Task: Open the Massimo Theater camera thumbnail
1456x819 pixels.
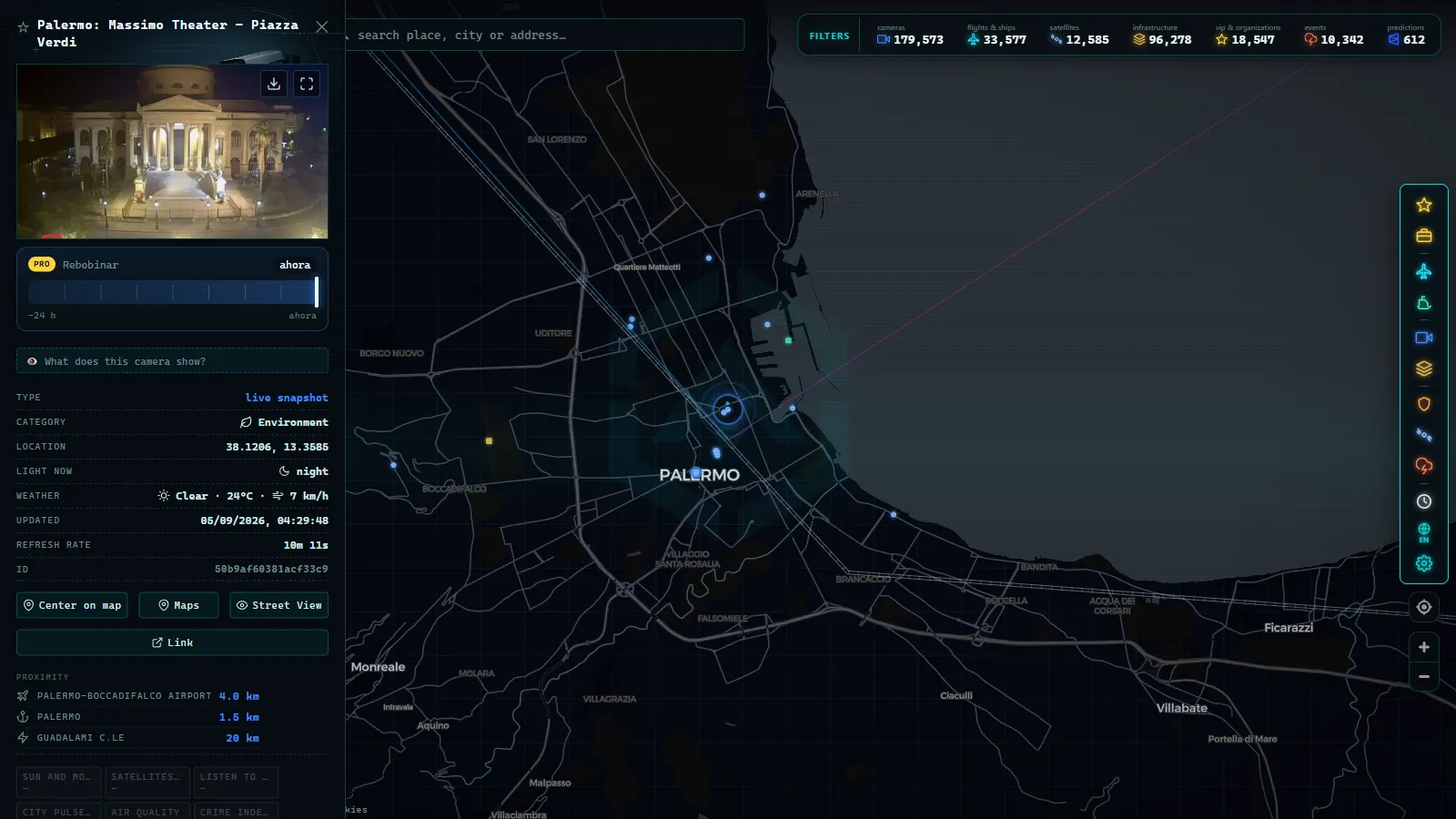Action: (172, 152)
